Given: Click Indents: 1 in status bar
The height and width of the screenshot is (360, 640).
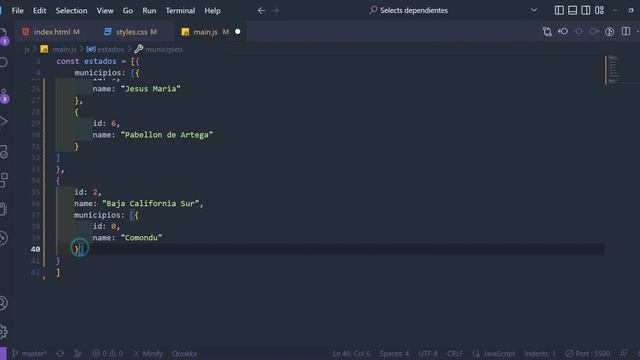Looking at the screenshot, I should [x=540, y=353].
